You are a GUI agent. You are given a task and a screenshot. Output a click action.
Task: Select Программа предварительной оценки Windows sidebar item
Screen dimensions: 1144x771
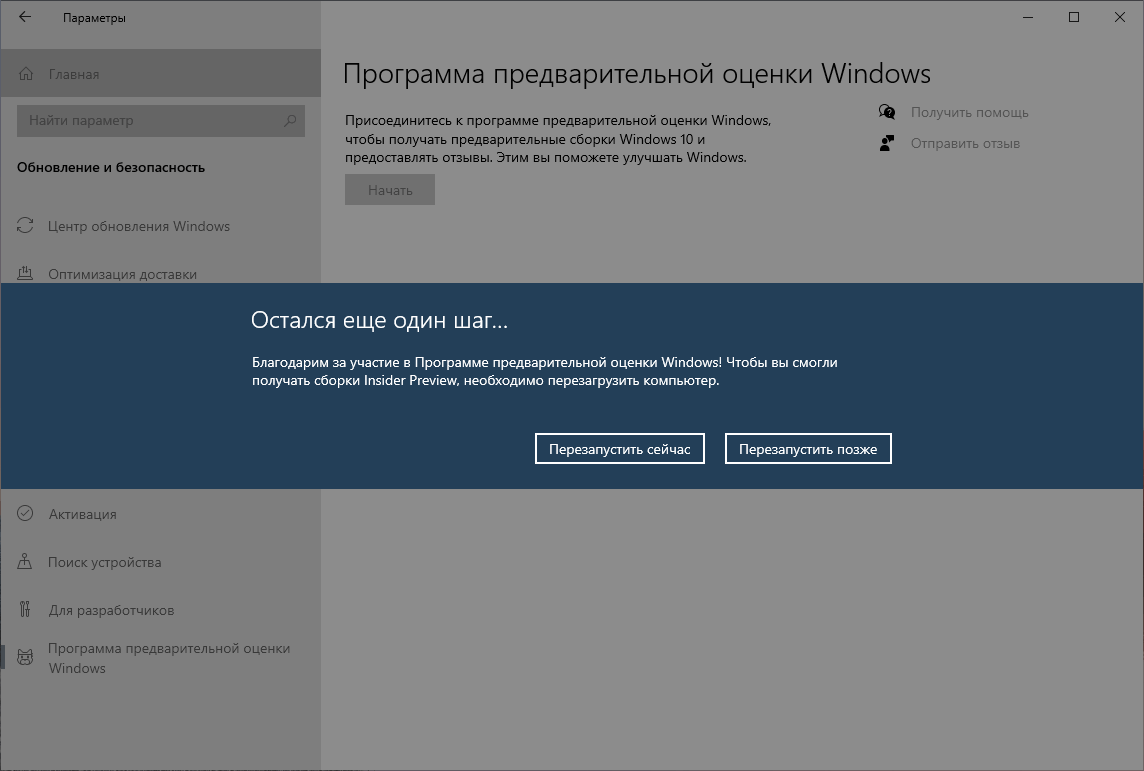161,658
